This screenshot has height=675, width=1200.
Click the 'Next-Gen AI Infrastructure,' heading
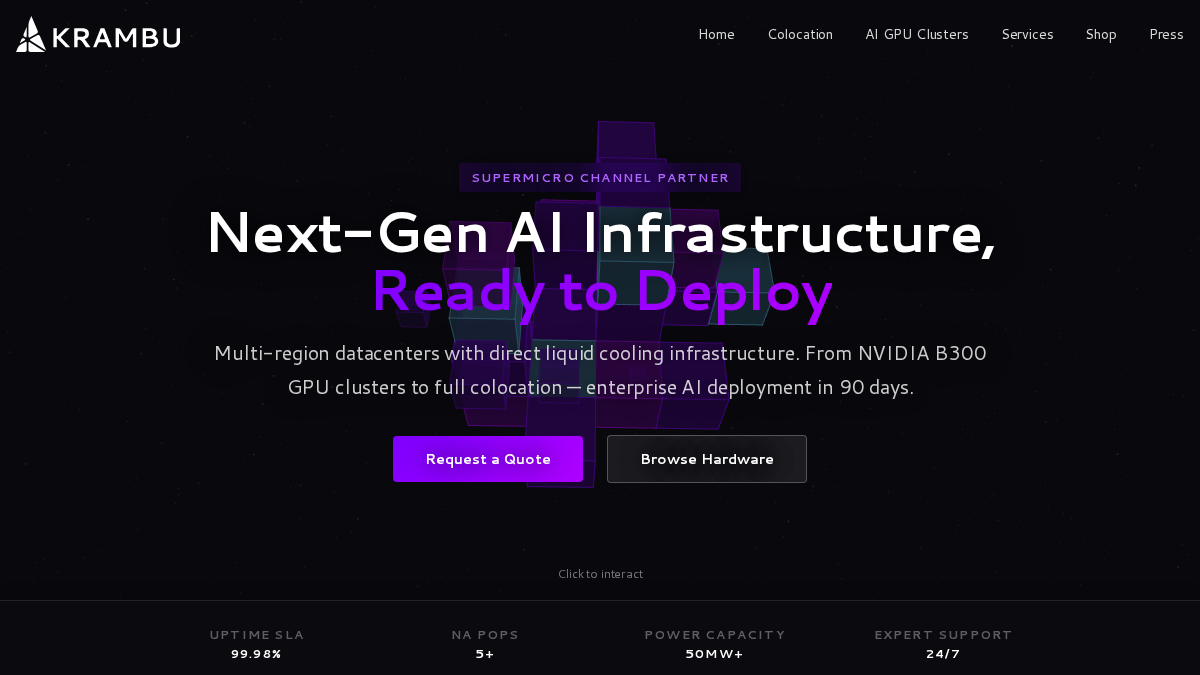601,233
